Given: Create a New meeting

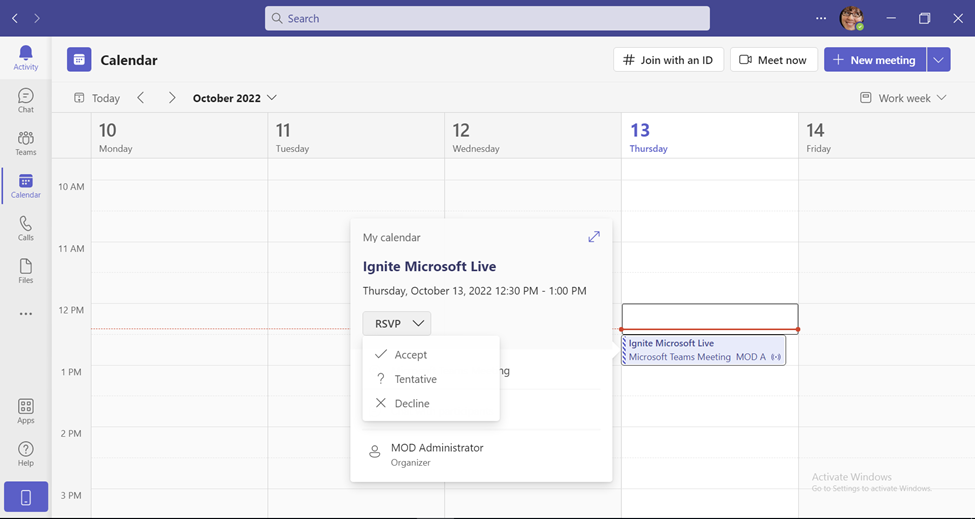Looking at the screenshot, I should coord(875,60).
